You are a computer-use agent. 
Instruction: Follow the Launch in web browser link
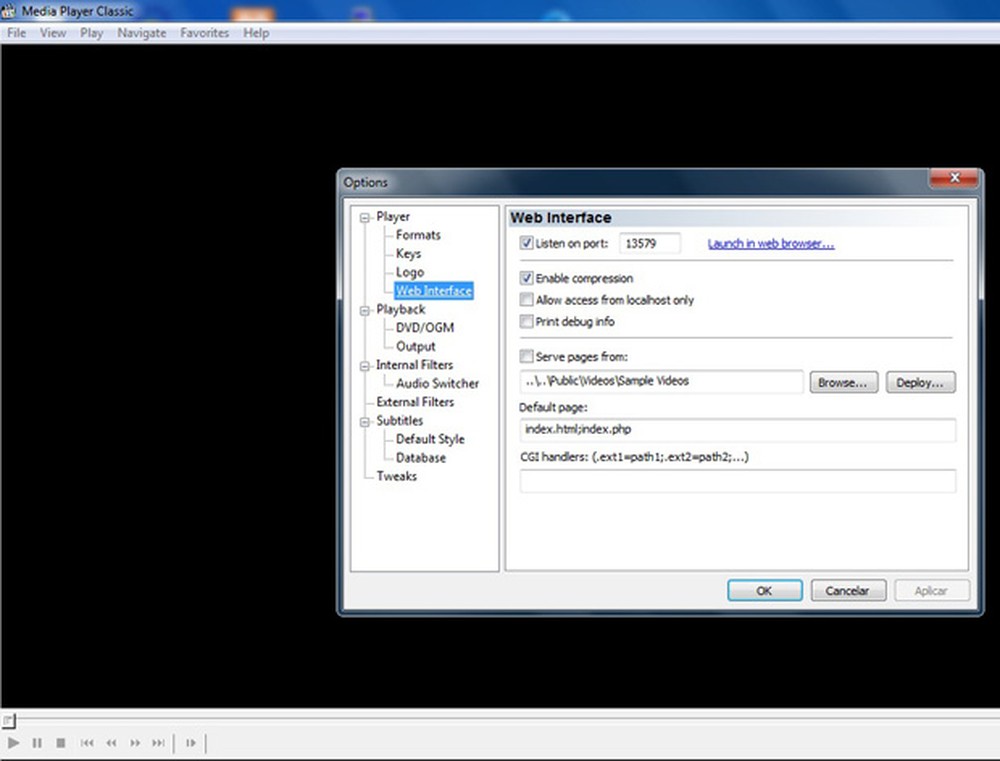[770, 243]
